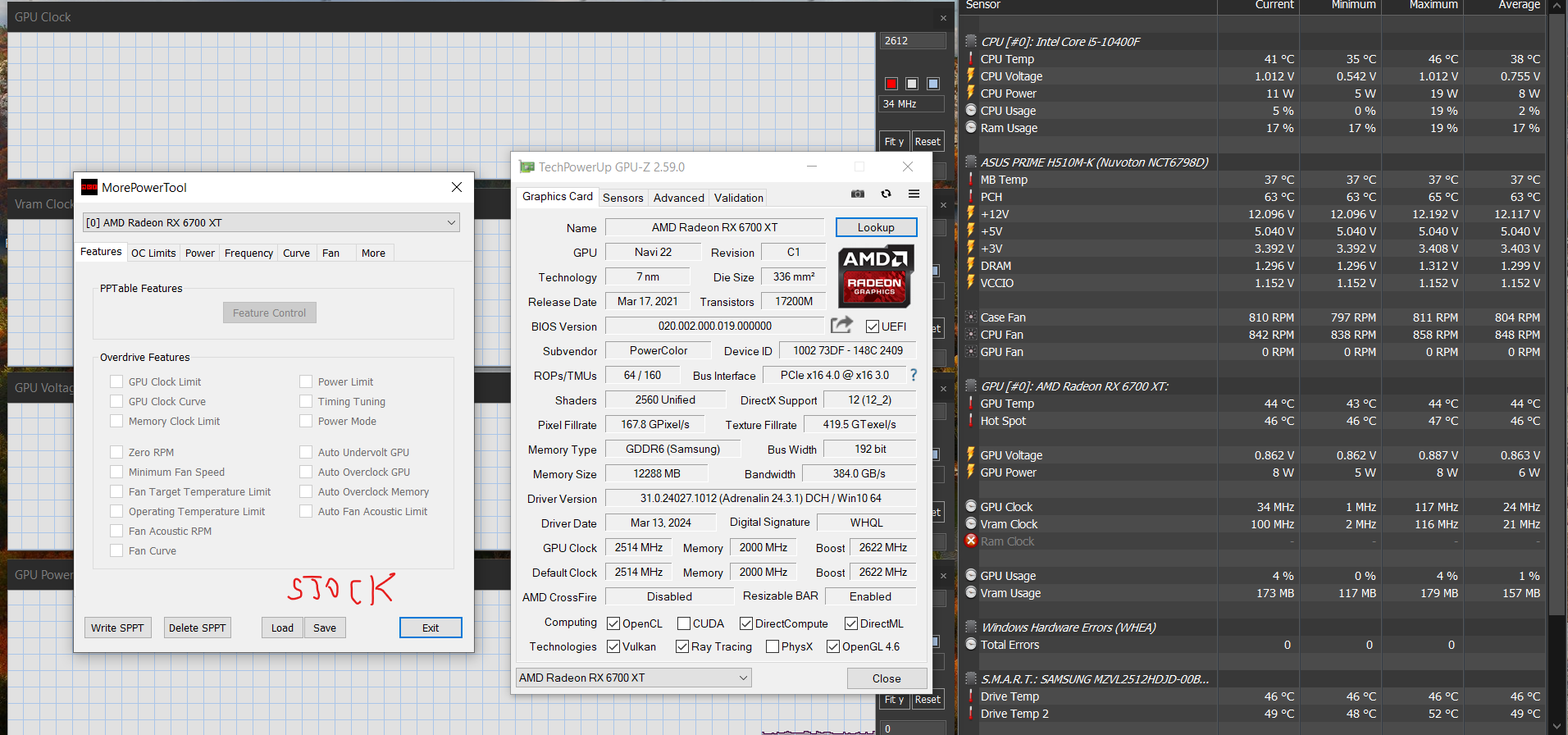
Task: Click the Case Fan icon
Action: (971, 317)
